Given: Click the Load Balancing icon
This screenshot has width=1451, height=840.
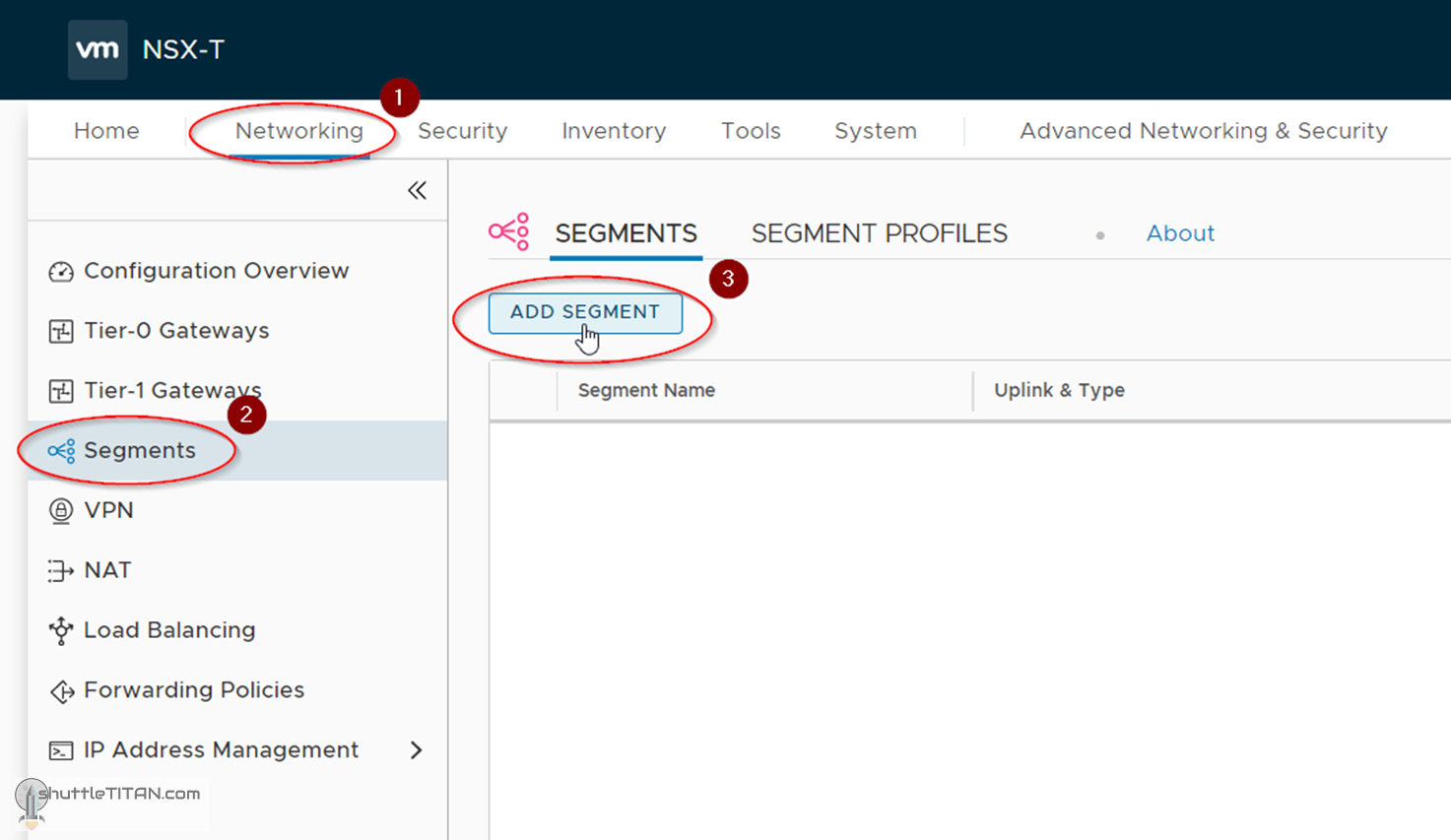Looking at the screenshot, I should pos(61,631).
